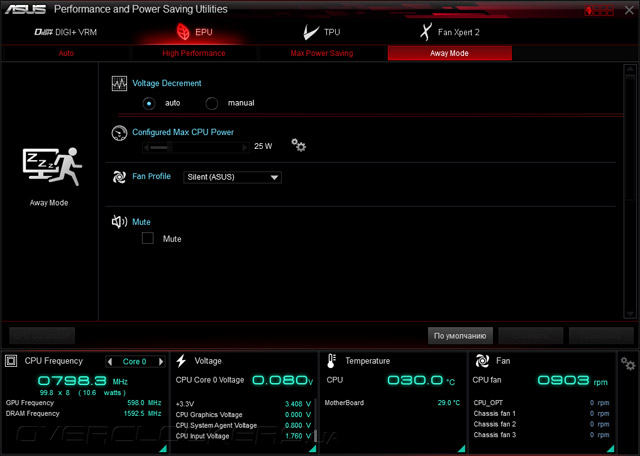
Task: Open the TPU section
Action: coord(322,32)
